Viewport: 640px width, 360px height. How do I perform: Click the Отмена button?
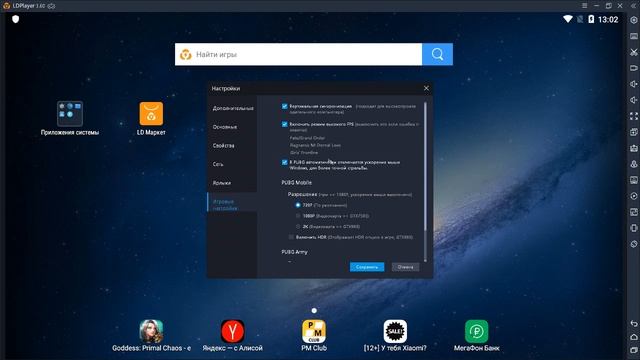pos(405,267)
